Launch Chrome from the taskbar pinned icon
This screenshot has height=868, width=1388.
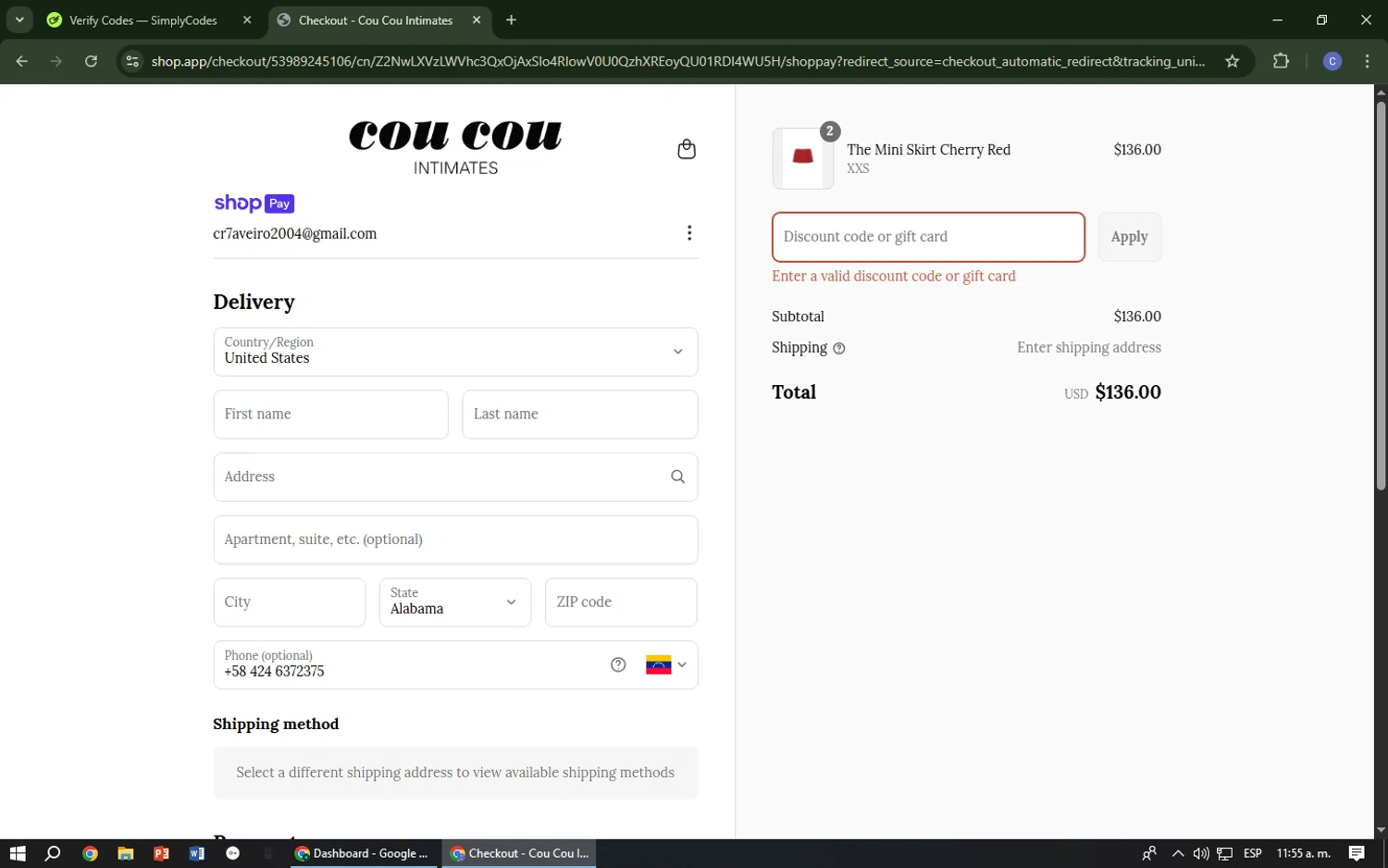90,853
